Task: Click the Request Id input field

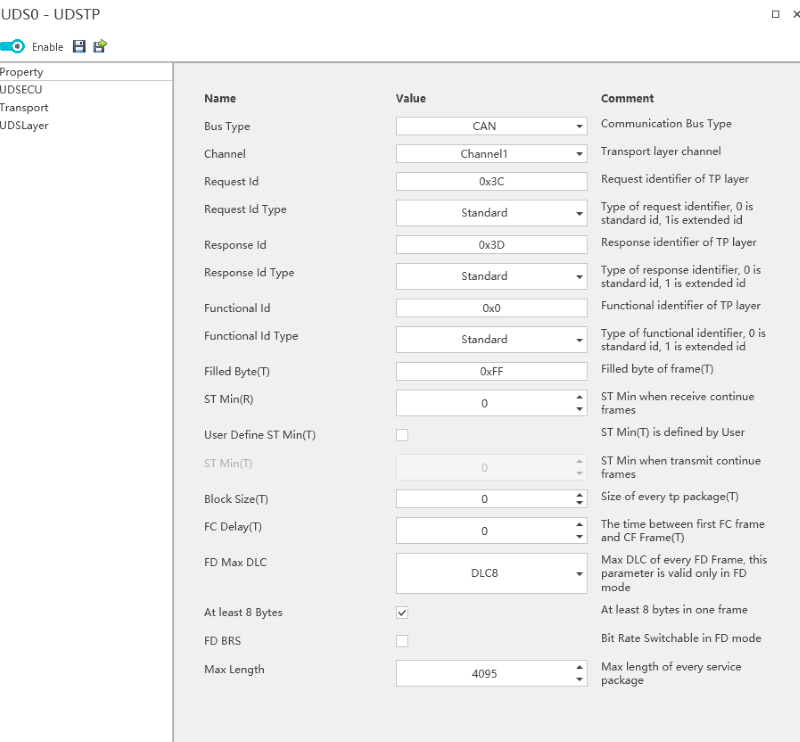Action: [x=491, y=182]
